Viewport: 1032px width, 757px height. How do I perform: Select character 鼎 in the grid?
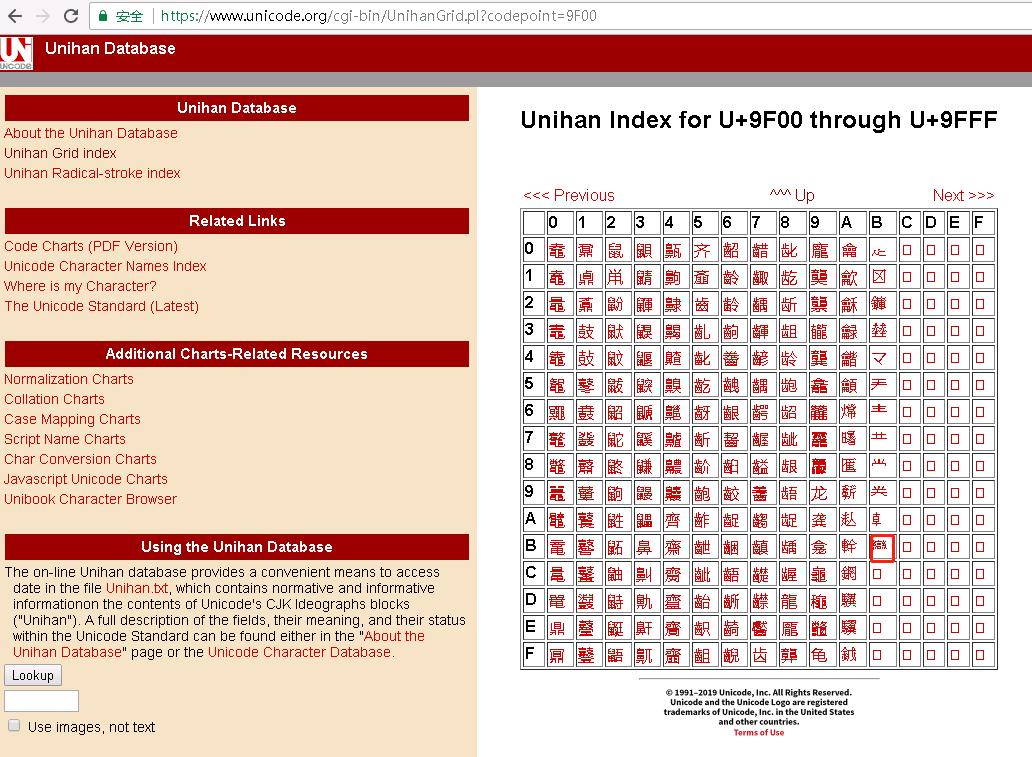pyautogui.click(x=557, y=628)
